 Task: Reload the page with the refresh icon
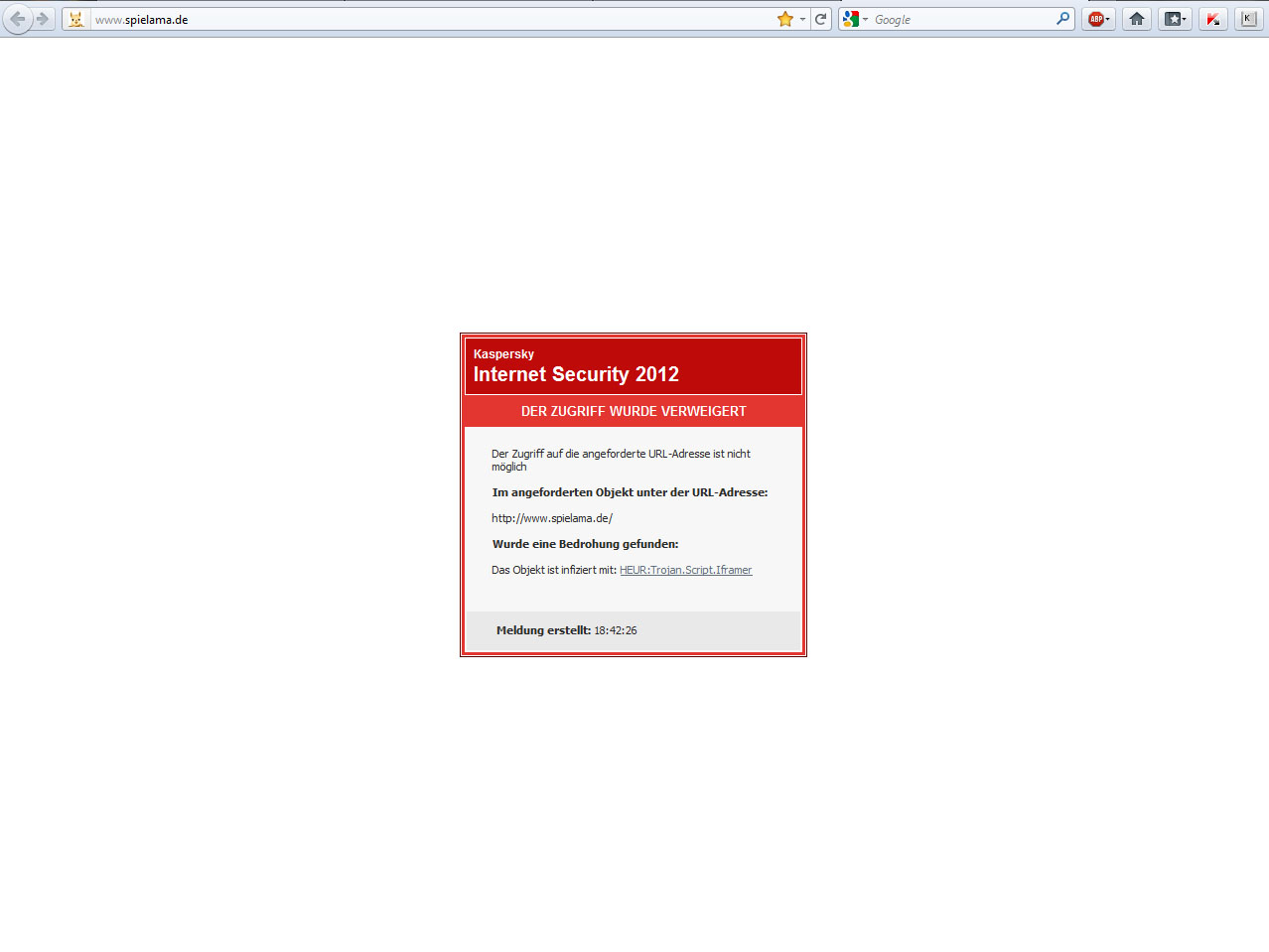click(x=821, y=19)
